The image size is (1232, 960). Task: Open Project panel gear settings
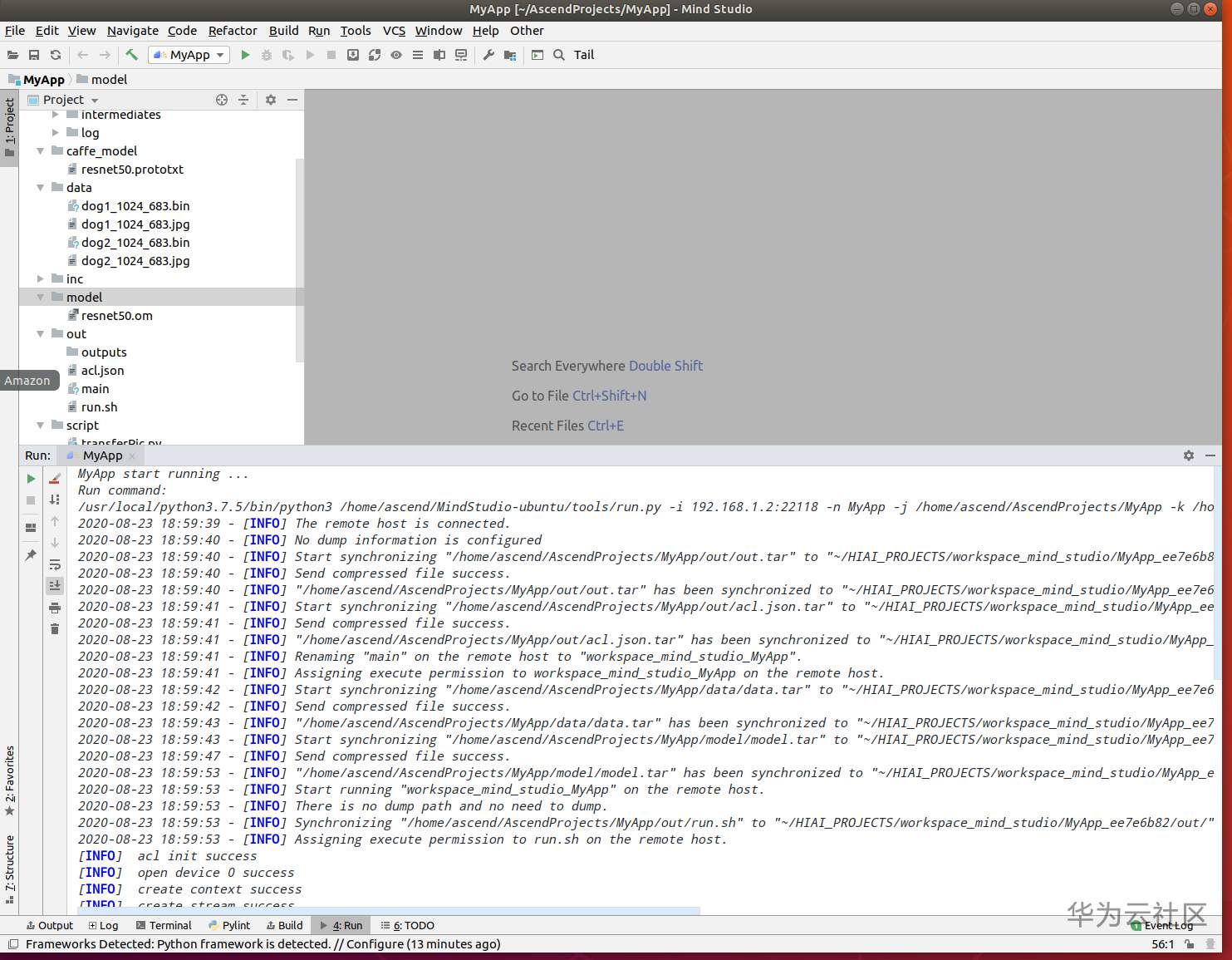[x=271, y=100]
